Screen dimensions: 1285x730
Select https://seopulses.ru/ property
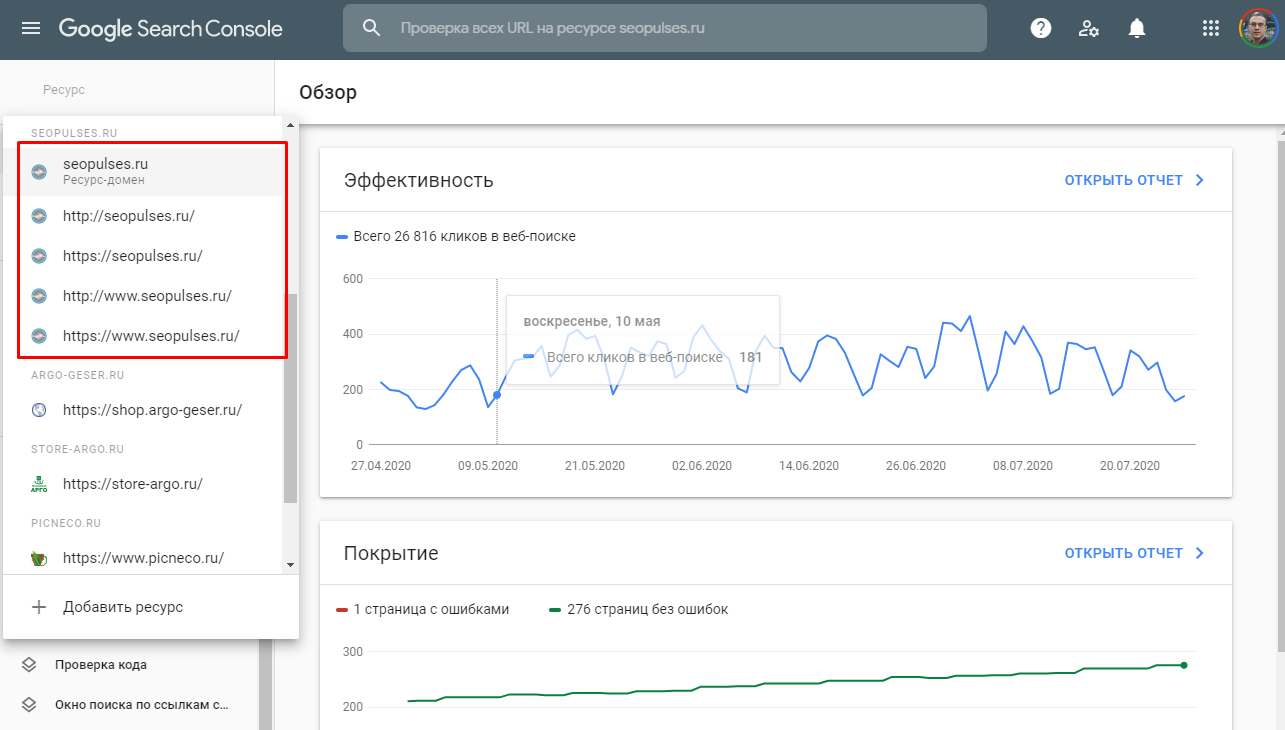coord(143,256)
